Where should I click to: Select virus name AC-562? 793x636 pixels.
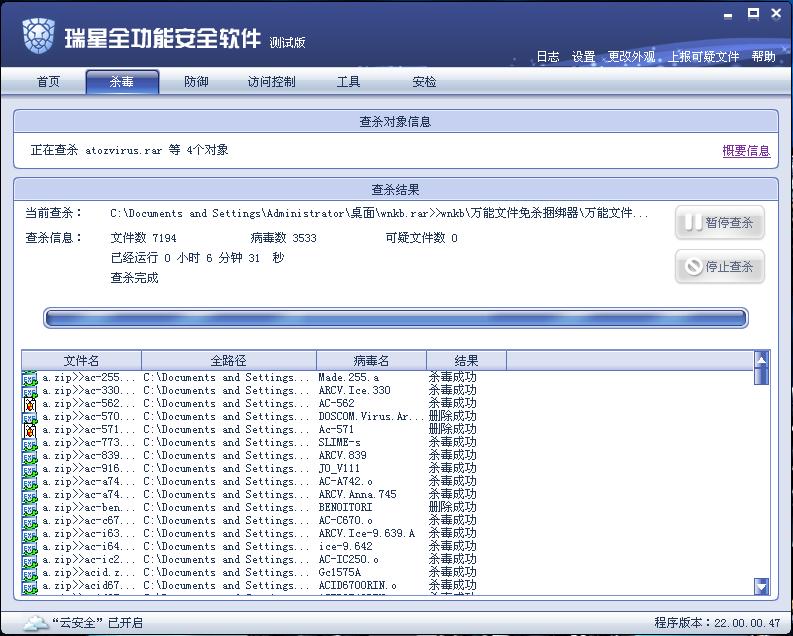point(336,404)
